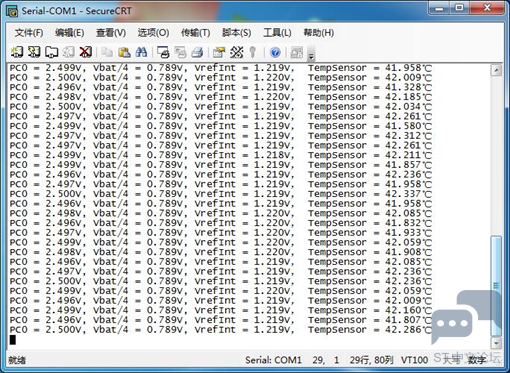The image size is (510, 373).
Task: Click the Print Screen toolbar icon
Action: 163,52
